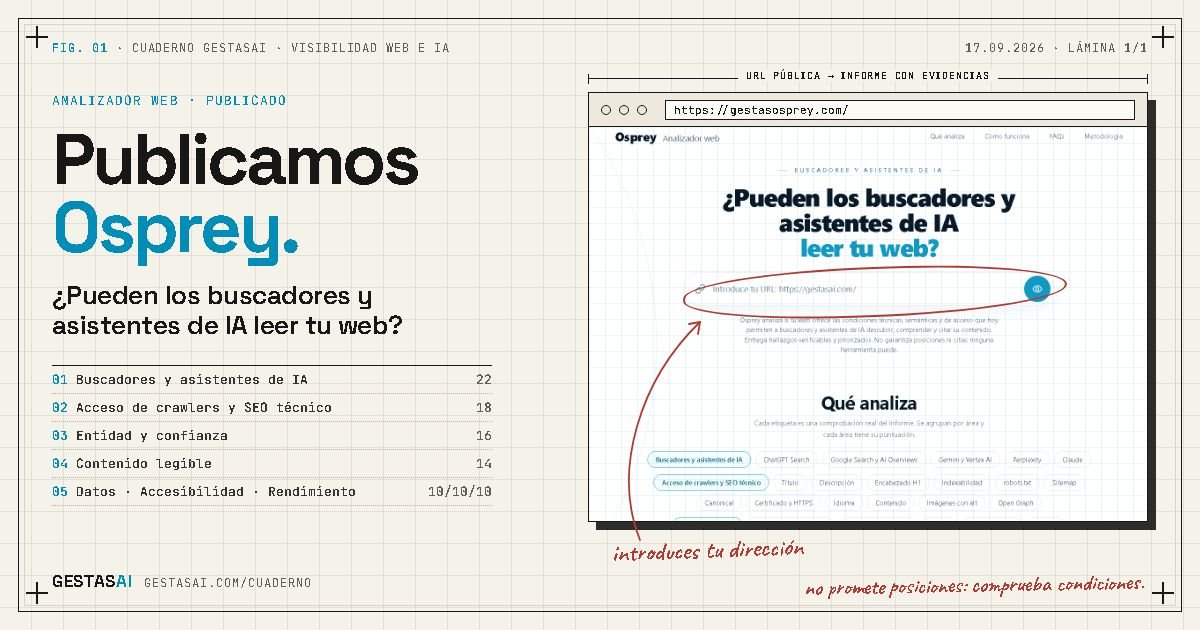Click the second browser window circle button
This screenshot has height=630, width=1200.
click(x=624, y=110)
